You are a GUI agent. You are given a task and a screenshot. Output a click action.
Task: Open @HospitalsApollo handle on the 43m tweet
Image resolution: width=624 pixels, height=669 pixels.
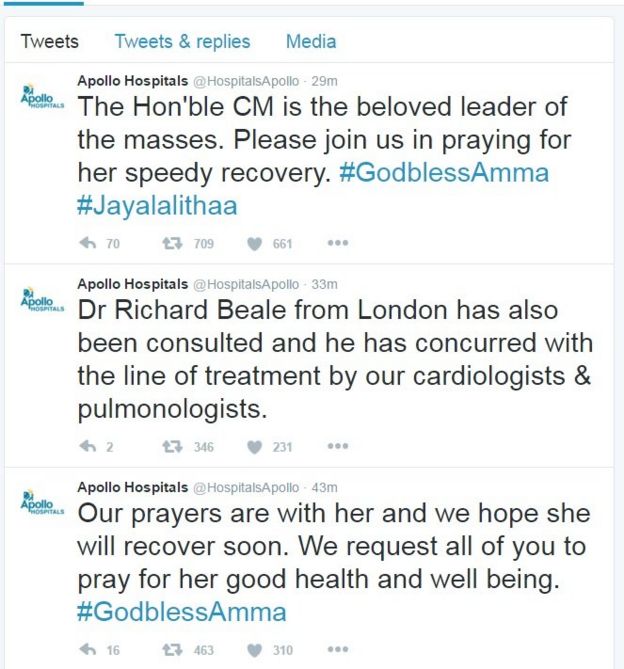pos(245,487)
